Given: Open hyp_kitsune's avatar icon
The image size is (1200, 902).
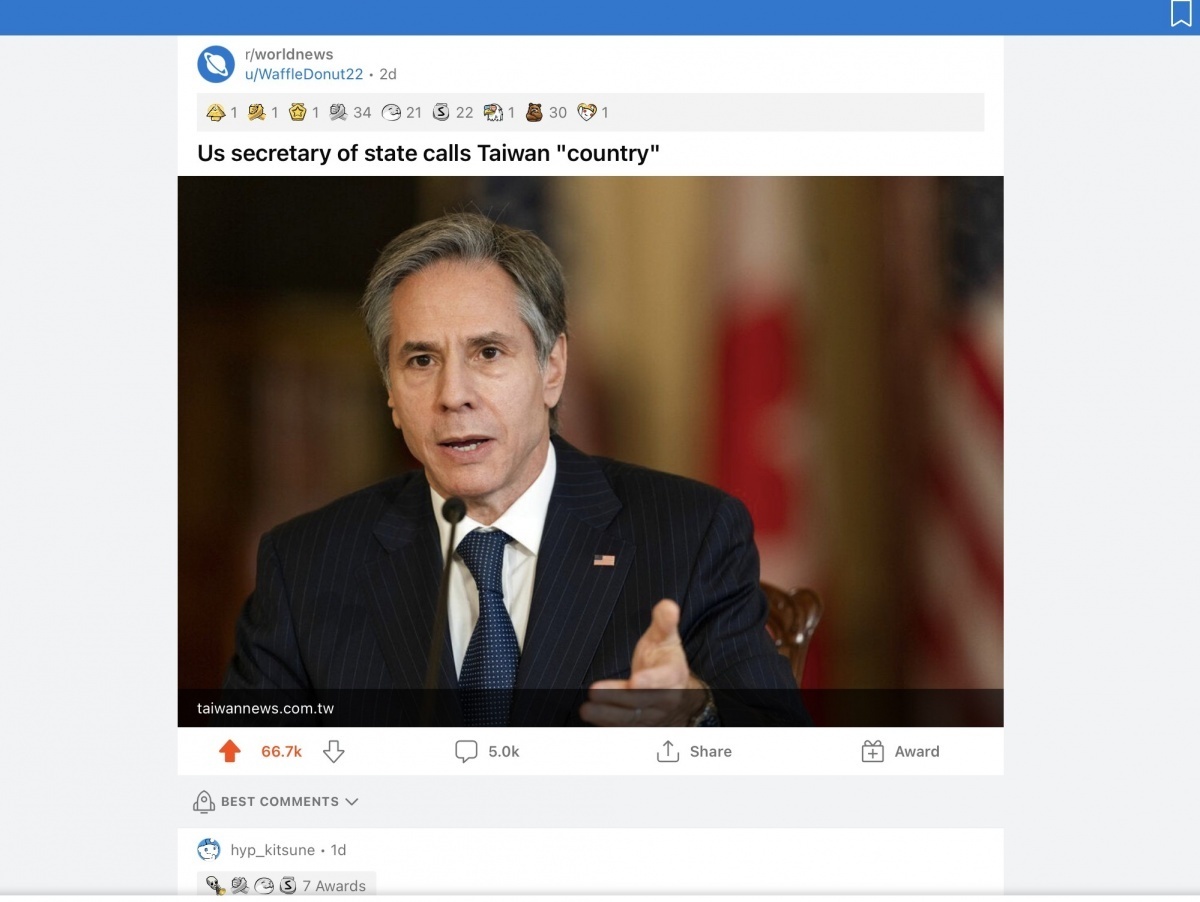Looking at the screenshot, I should [209, 850].
